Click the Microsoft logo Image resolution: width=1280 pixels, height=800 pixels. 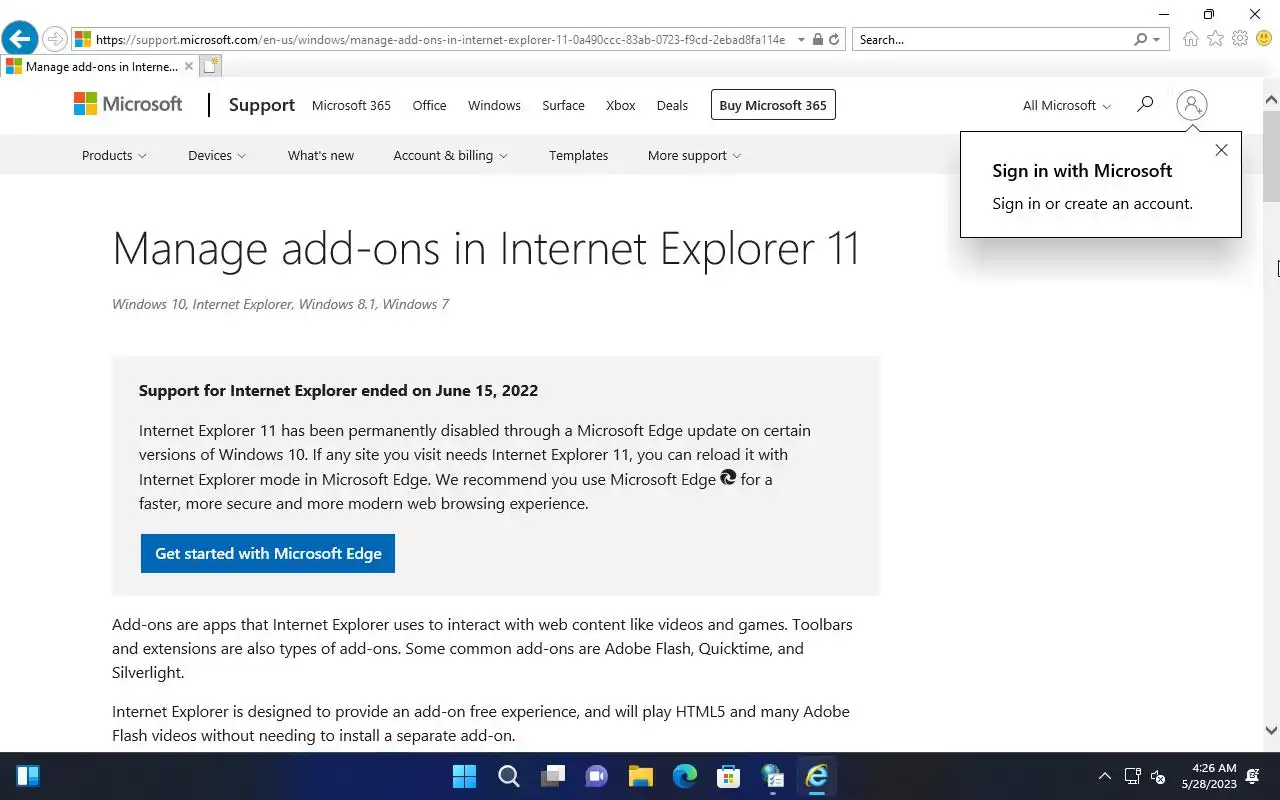click(x=128, y=104)
